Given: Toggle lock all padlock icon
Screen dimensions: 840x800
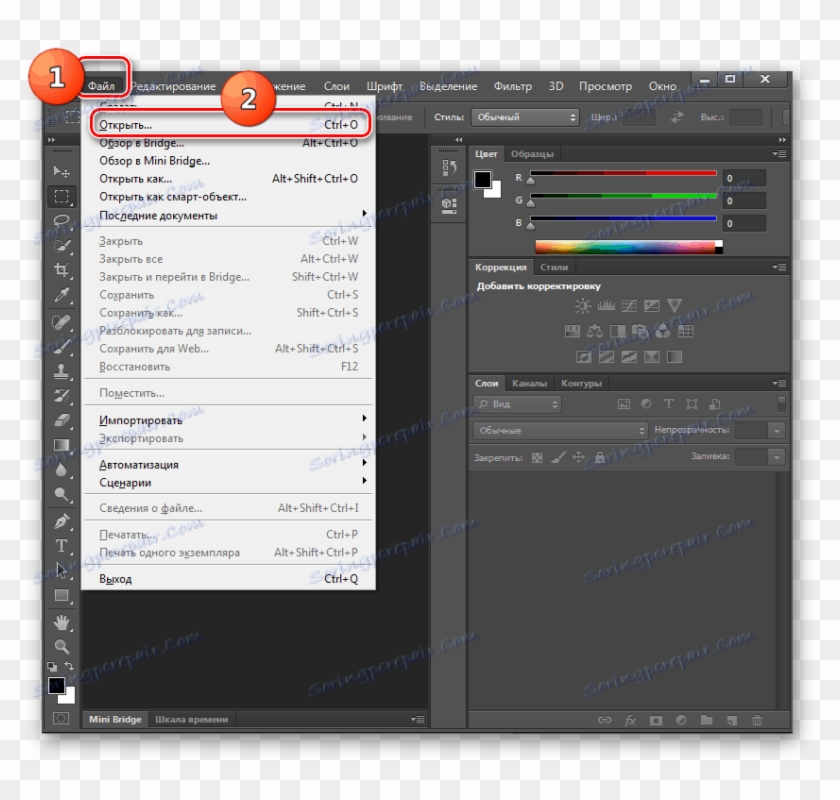Looking at the screenshot, I should [x=600, y=457].
